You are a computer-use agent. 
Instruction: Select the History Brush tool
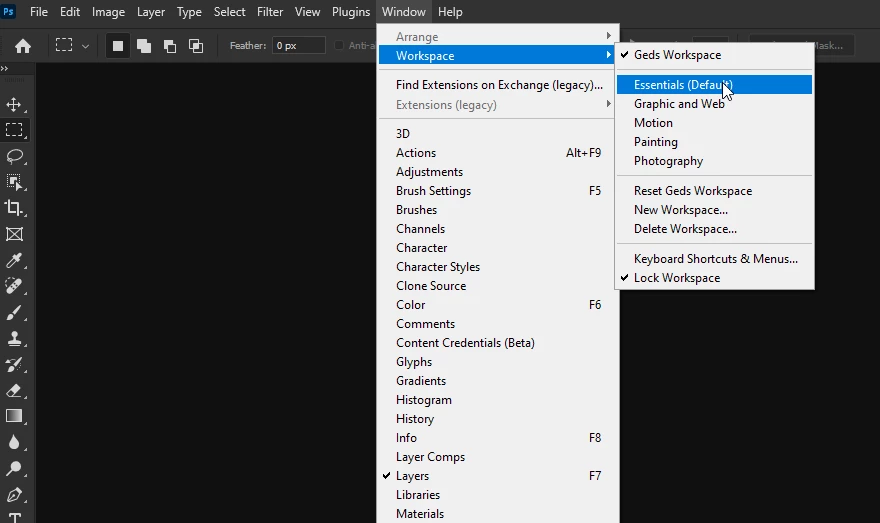click(14, 365)
